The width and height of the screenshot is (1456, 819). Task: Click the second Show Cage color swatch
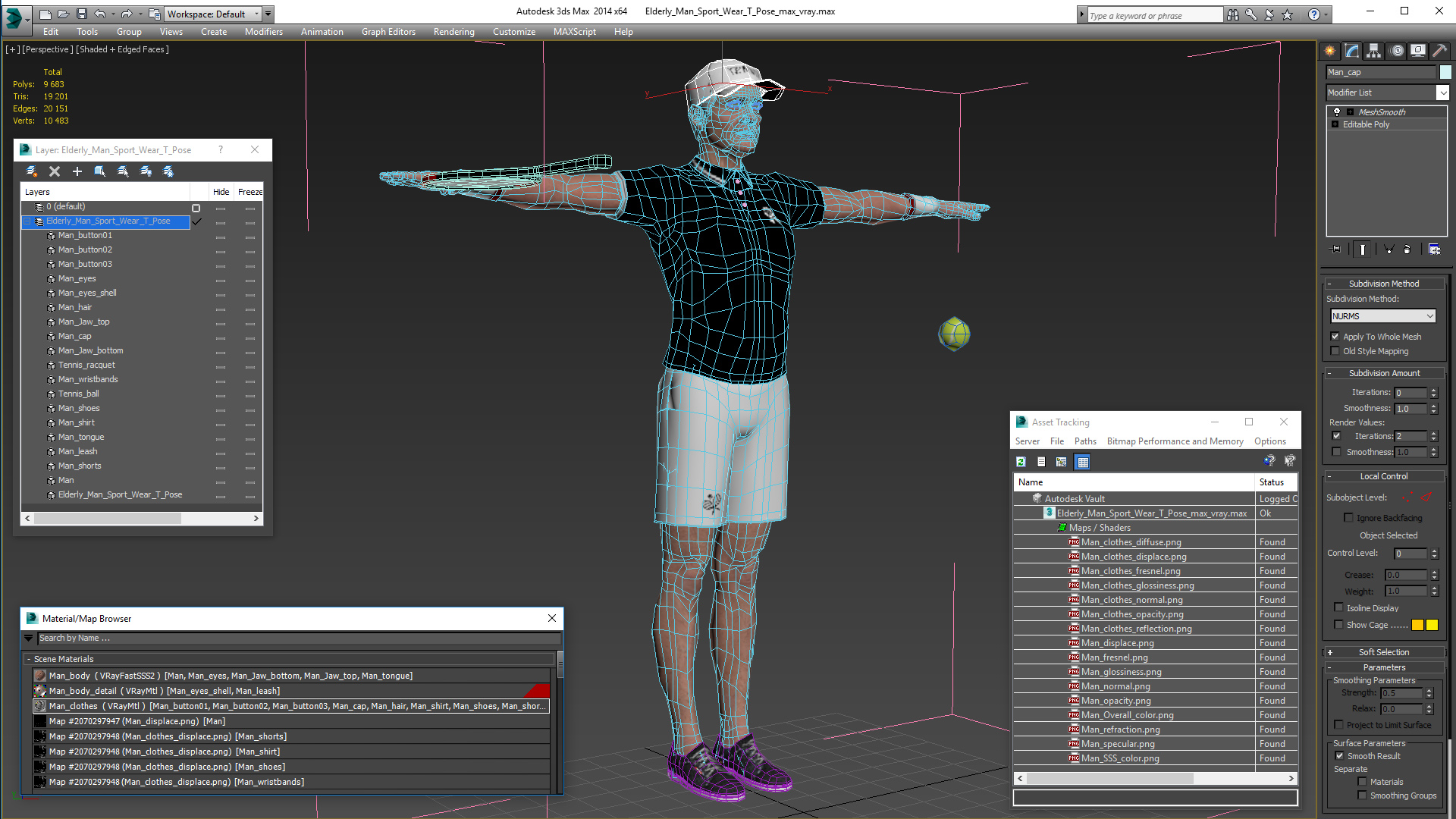pos(1432,625)
